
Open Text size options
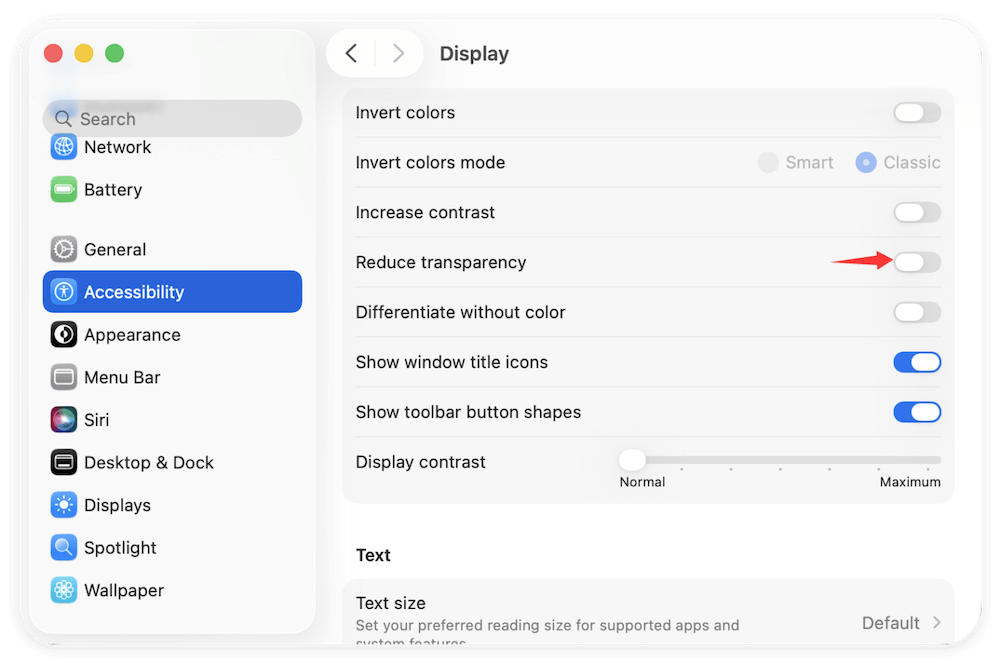pyautogui.click(x=900, y=622)
